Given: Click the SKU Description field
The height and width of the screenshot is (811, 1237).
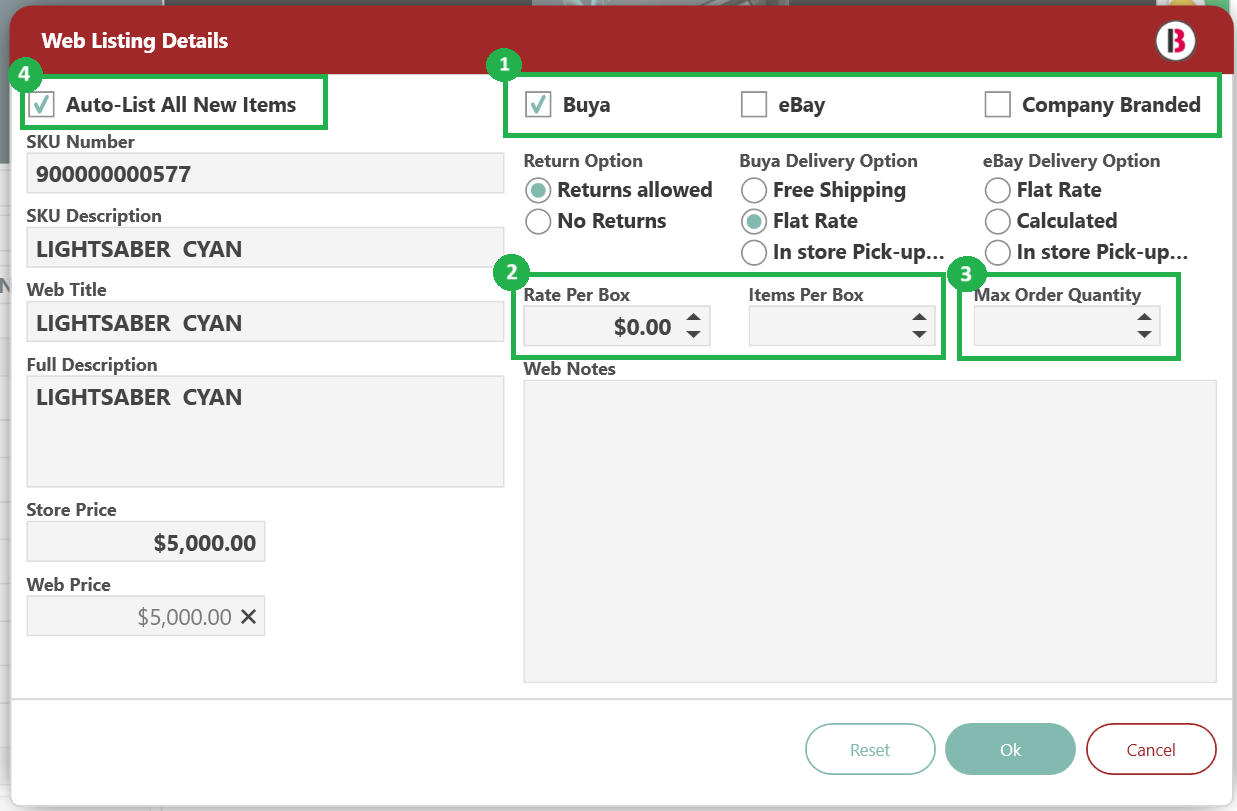Looking at the screenshot, I should [x=265, y=248].
